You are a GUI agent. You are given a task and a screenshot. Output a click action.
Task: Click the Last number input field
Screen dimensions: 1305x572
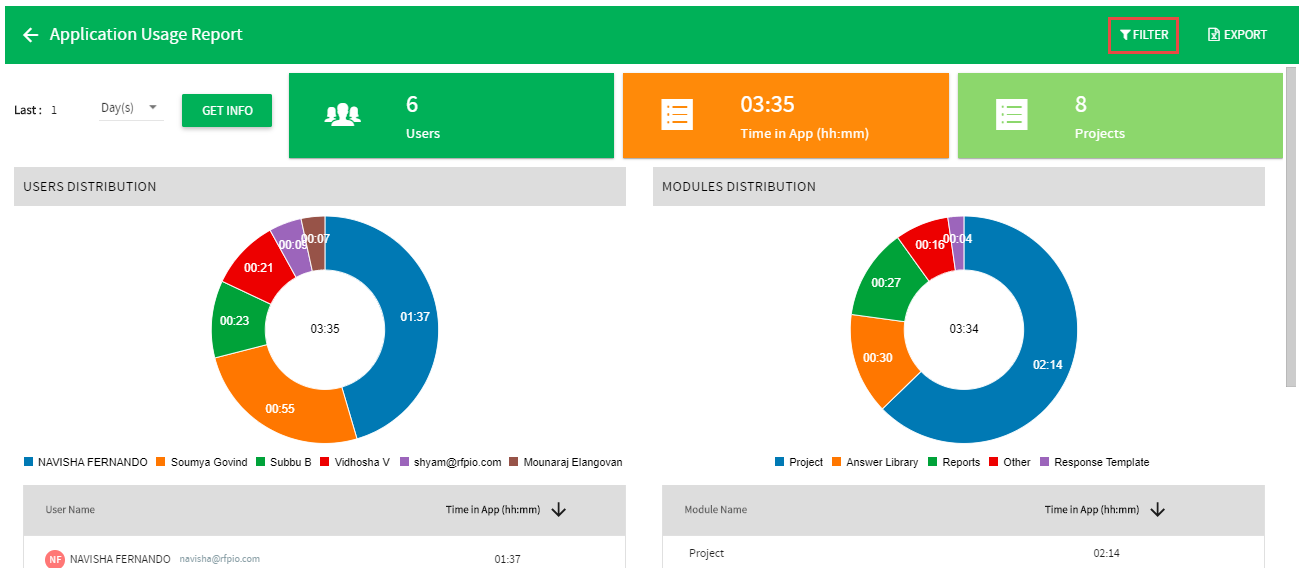coord(65,110)
